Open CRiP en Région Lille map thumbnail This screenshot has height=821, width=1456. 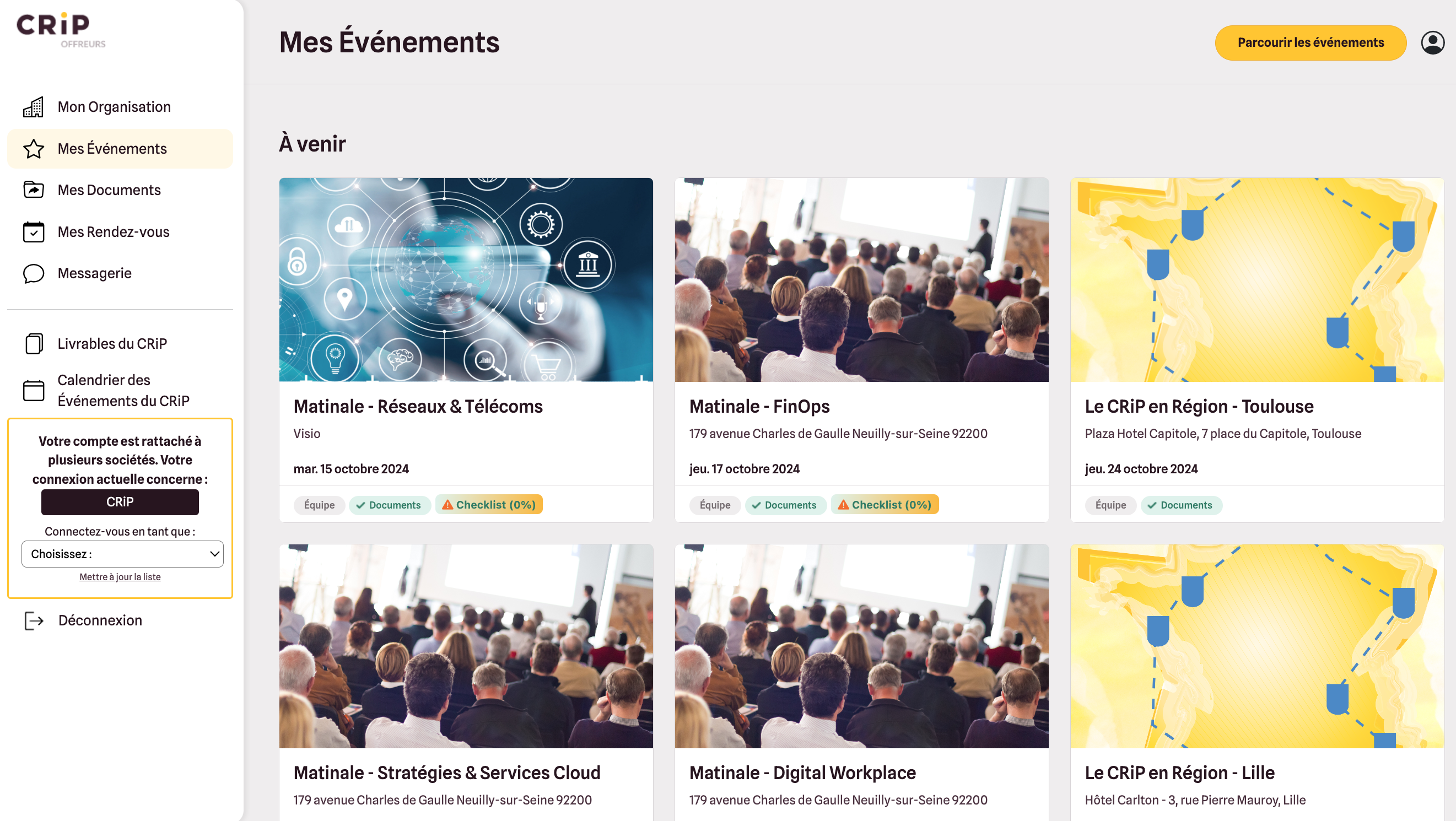tap(1257, 646)
